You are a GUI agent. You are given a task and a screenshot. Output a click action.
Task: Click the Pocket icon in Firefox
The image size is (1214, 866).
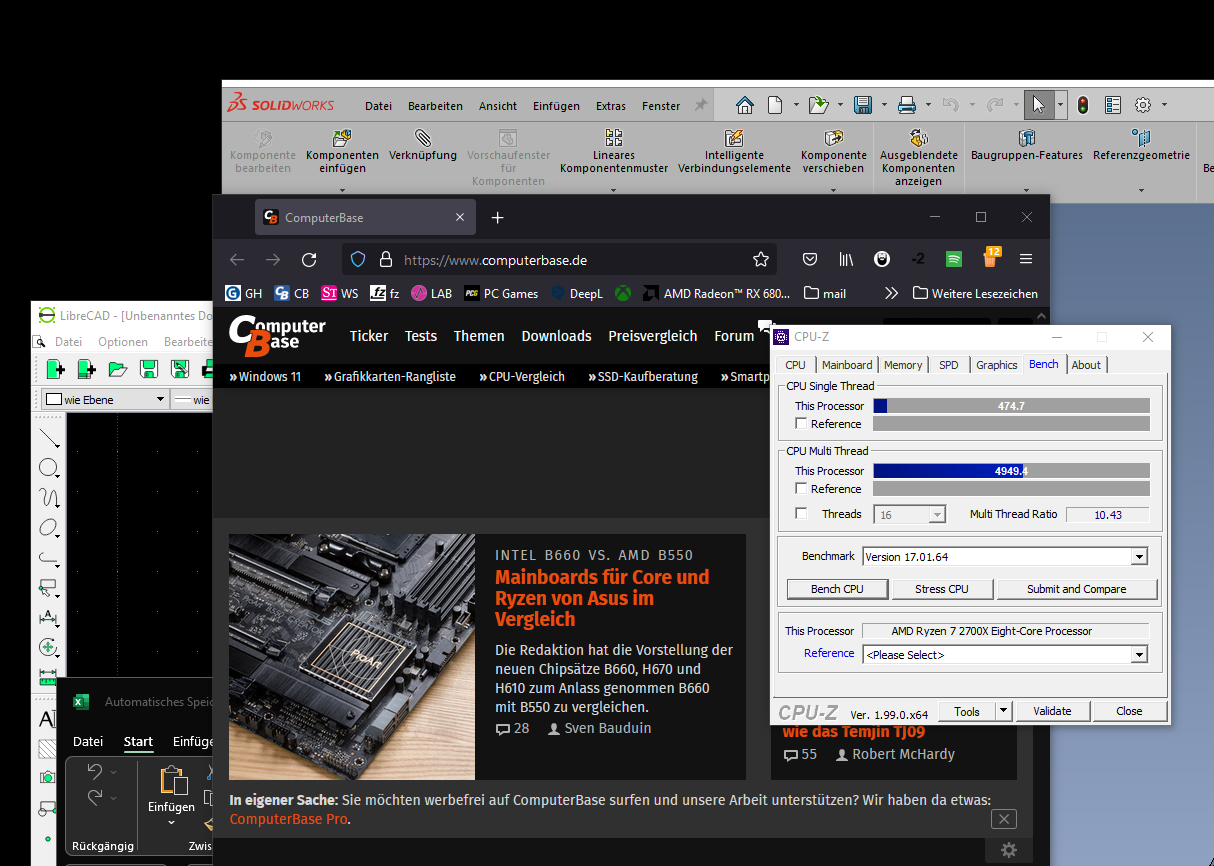[810, 260]
